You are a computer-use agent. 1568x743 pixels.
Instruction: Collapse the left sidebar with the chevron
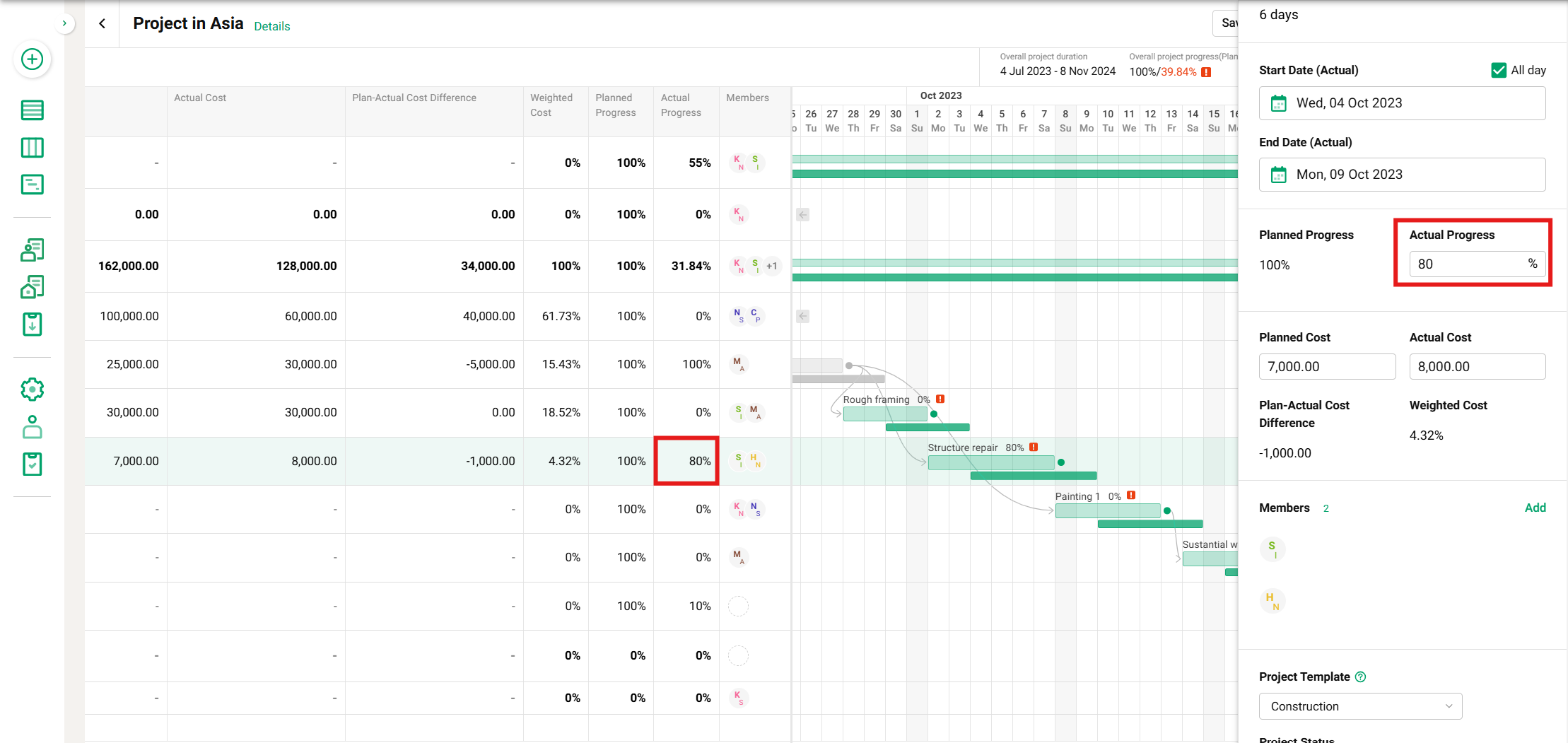(x=64, y=23)
